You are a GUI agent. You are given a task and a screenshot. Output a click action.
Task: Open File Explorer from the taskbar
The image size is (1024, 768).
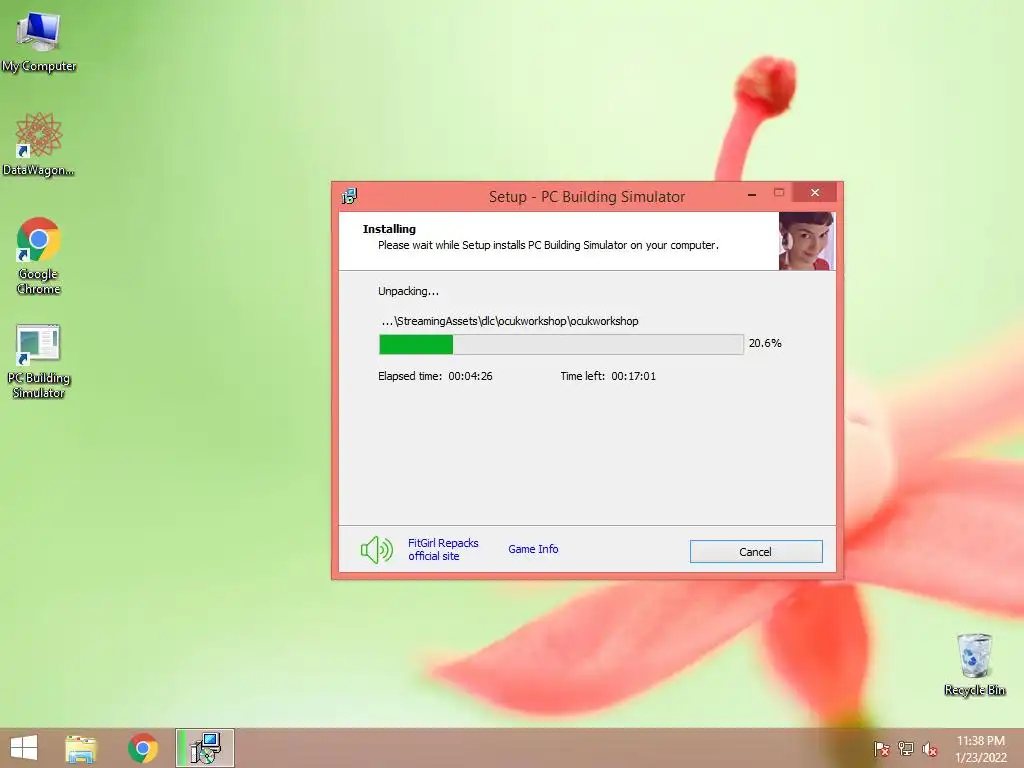[x=81, y=748]
